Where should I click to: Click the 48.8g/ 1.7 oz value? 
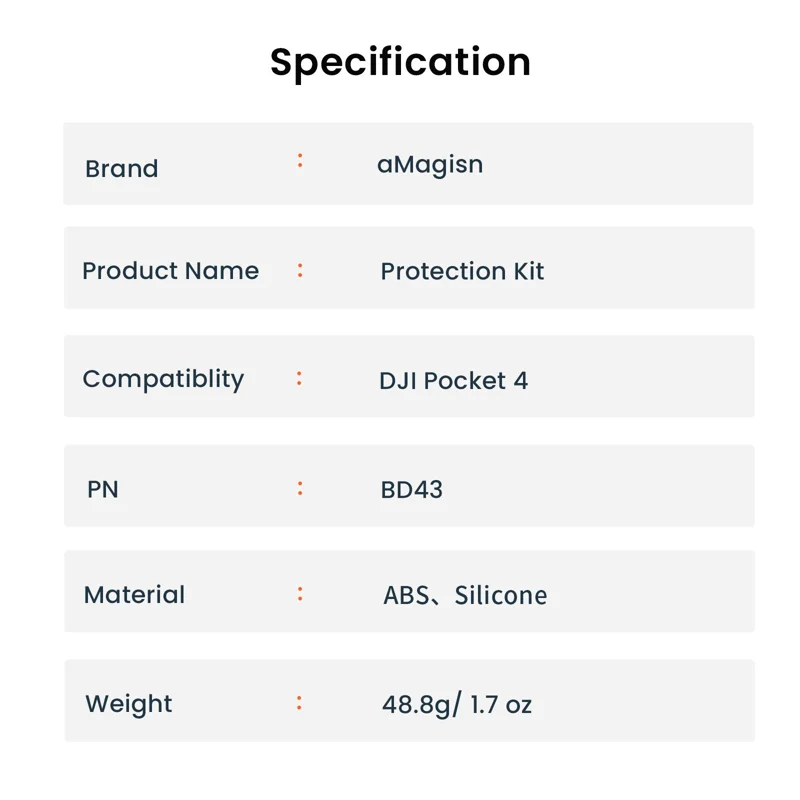coord(457,705)
